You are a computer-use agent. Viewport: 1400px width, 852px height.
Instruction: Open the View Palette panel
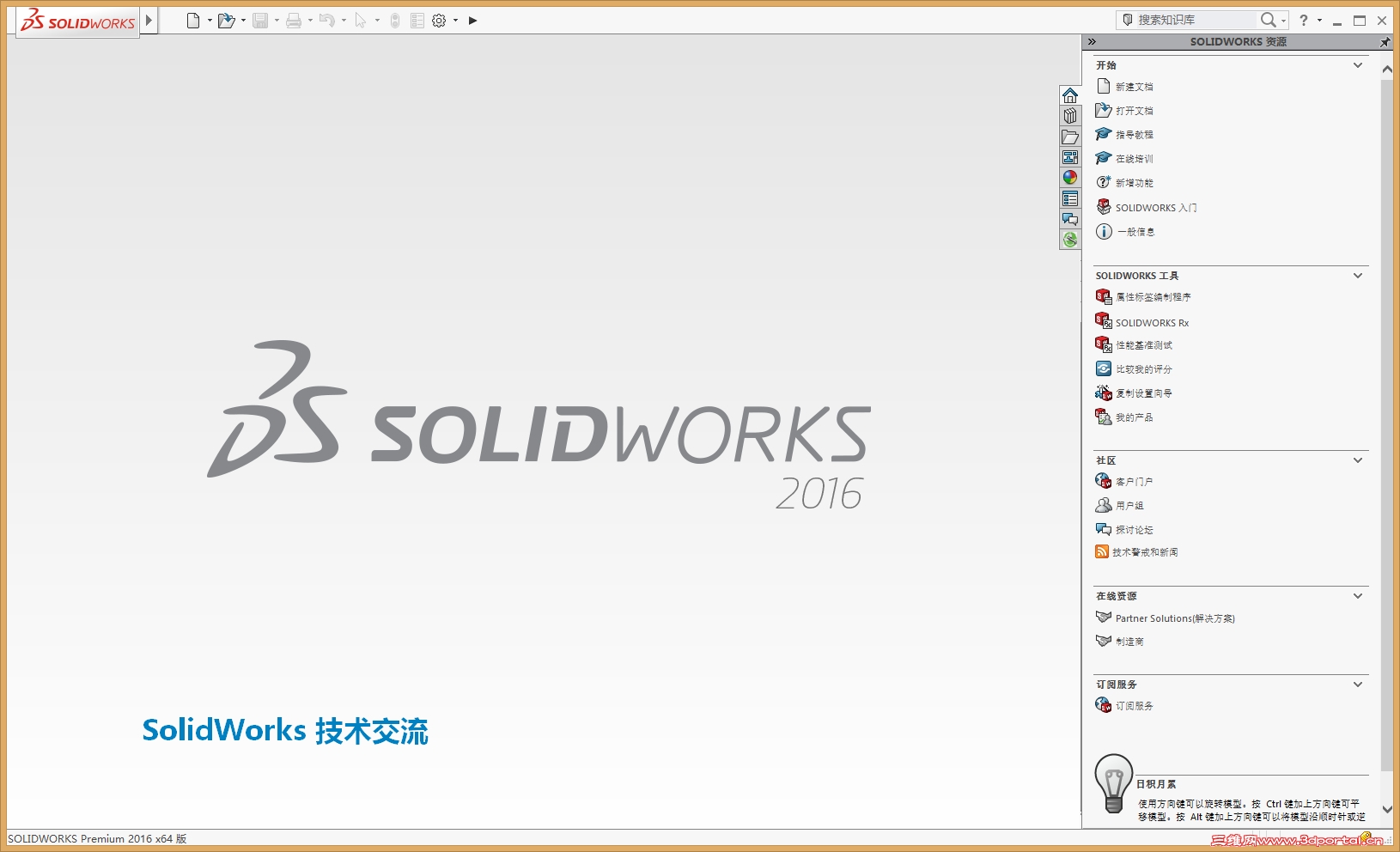tap(1070, 157)
